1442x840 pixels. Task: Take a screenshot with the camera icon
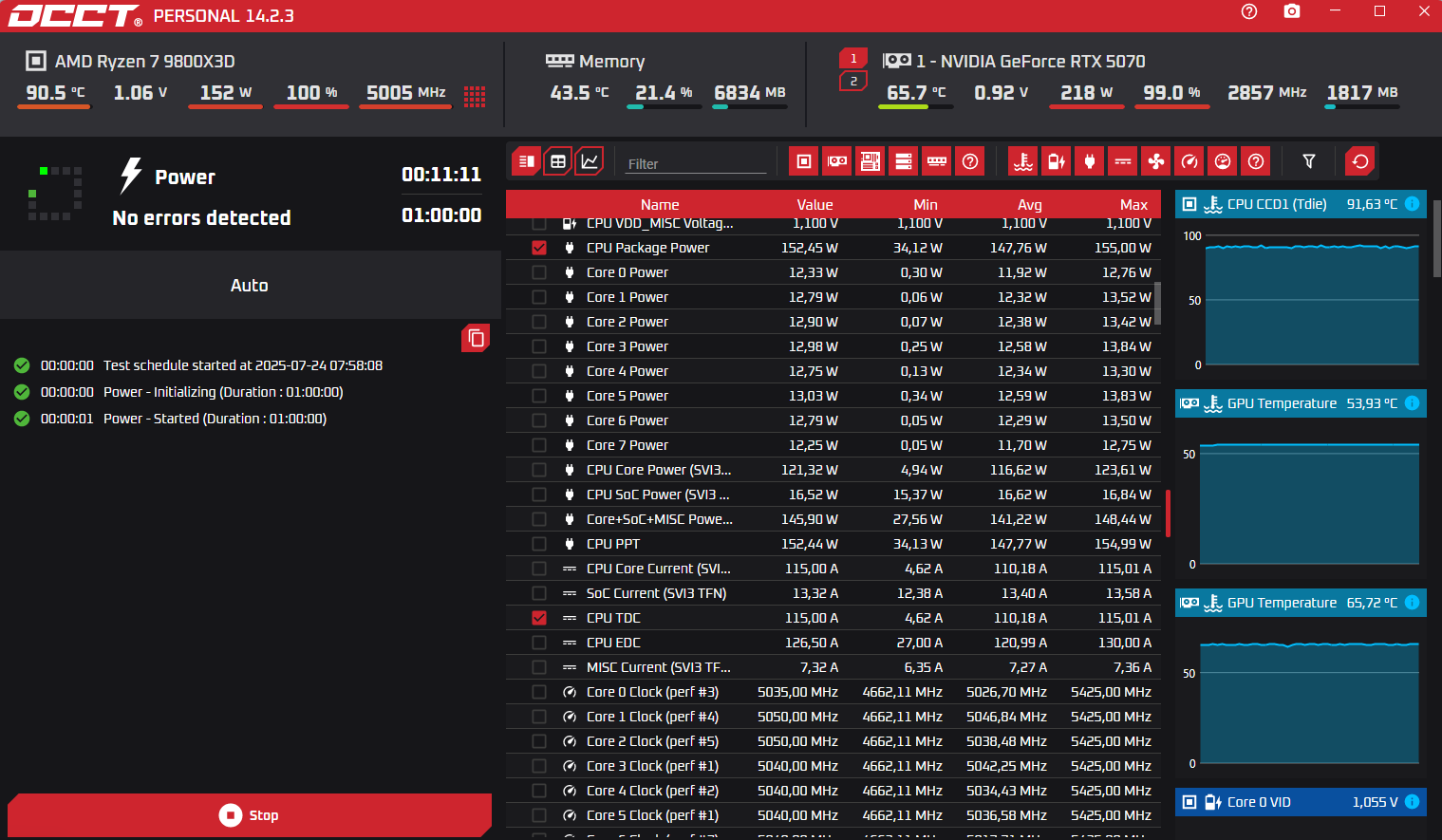[x=1292, y=11]
